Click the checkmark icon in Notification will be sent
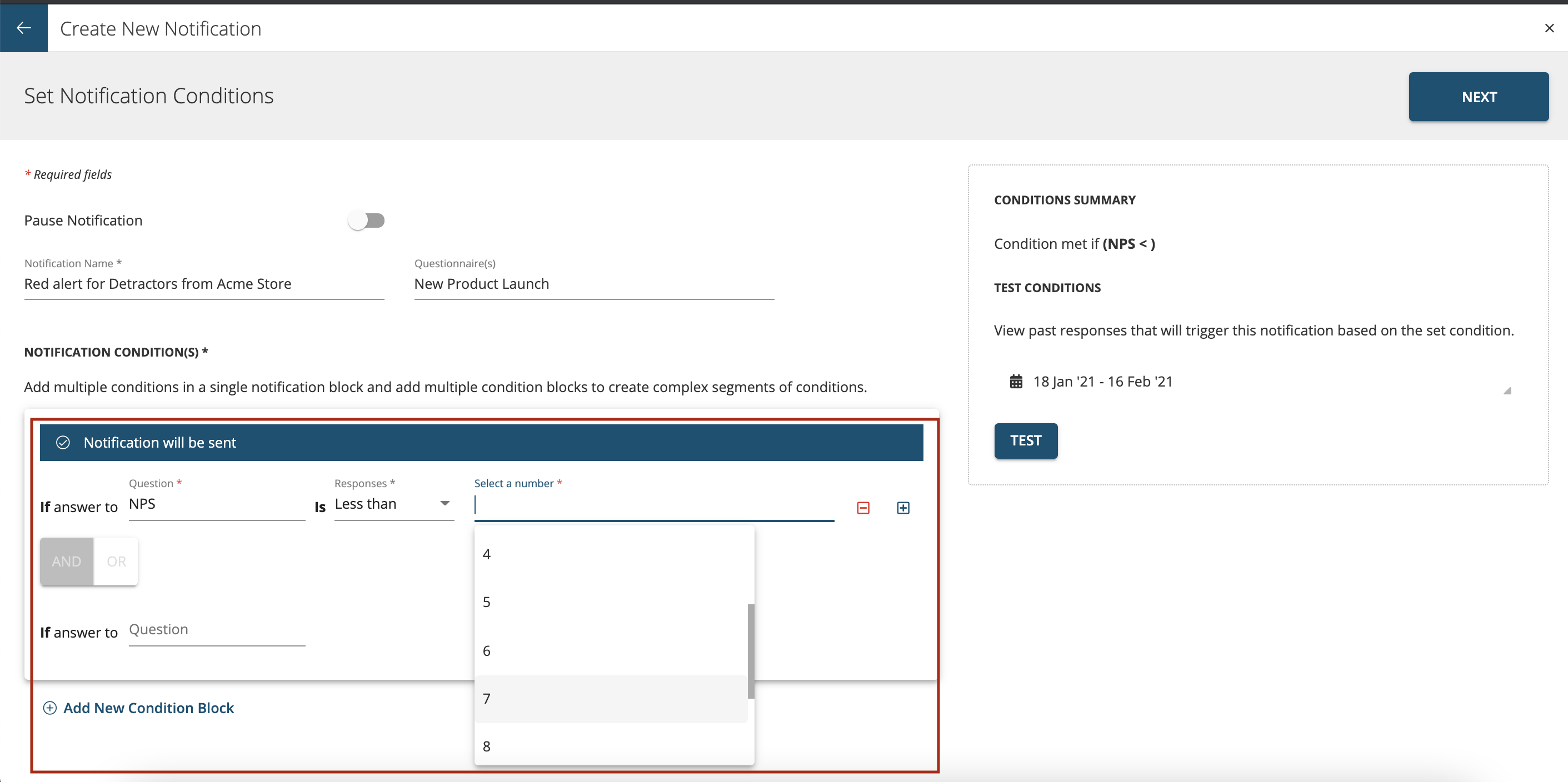This screenshot has width=1568, height=782. [63, 443]
